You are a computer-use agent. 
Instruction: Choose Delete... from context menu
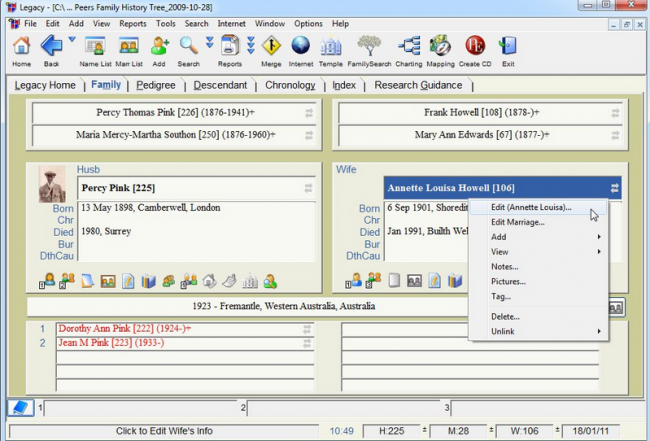[x=505, y=316]
